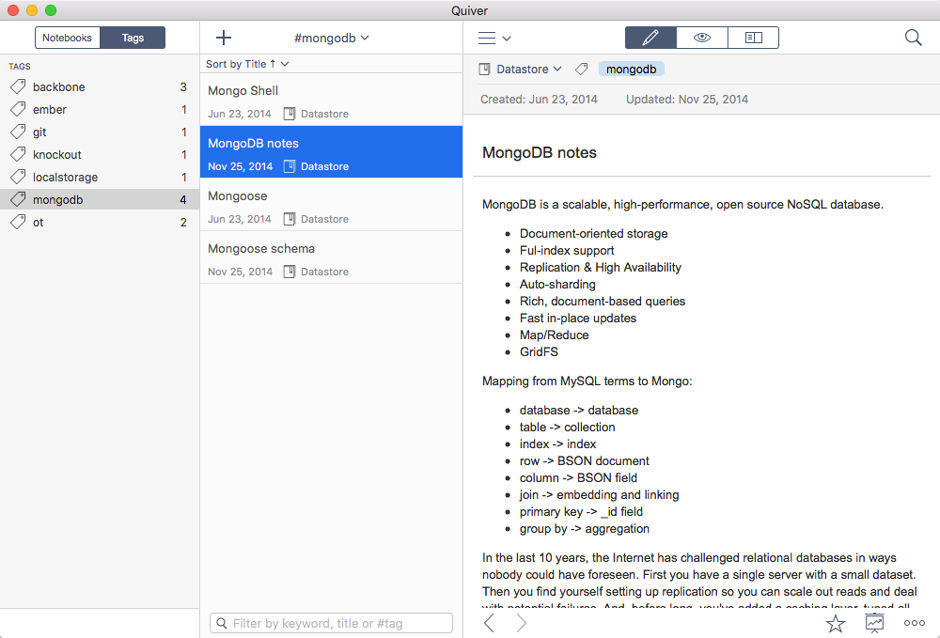Click the localstorage tag icon
This screenshot has height=638, width=940.
pyautogui.click(x=18, y=177)
